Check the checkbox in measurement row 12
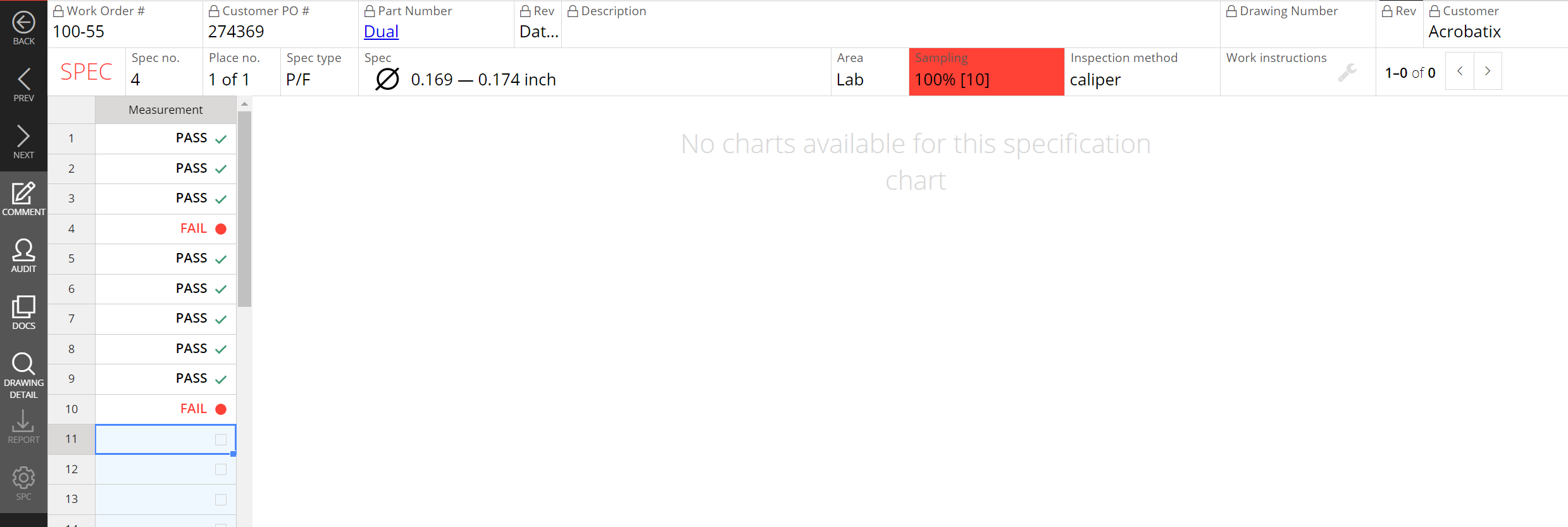This screenshot has width=1568, height=527. (221, 469)
